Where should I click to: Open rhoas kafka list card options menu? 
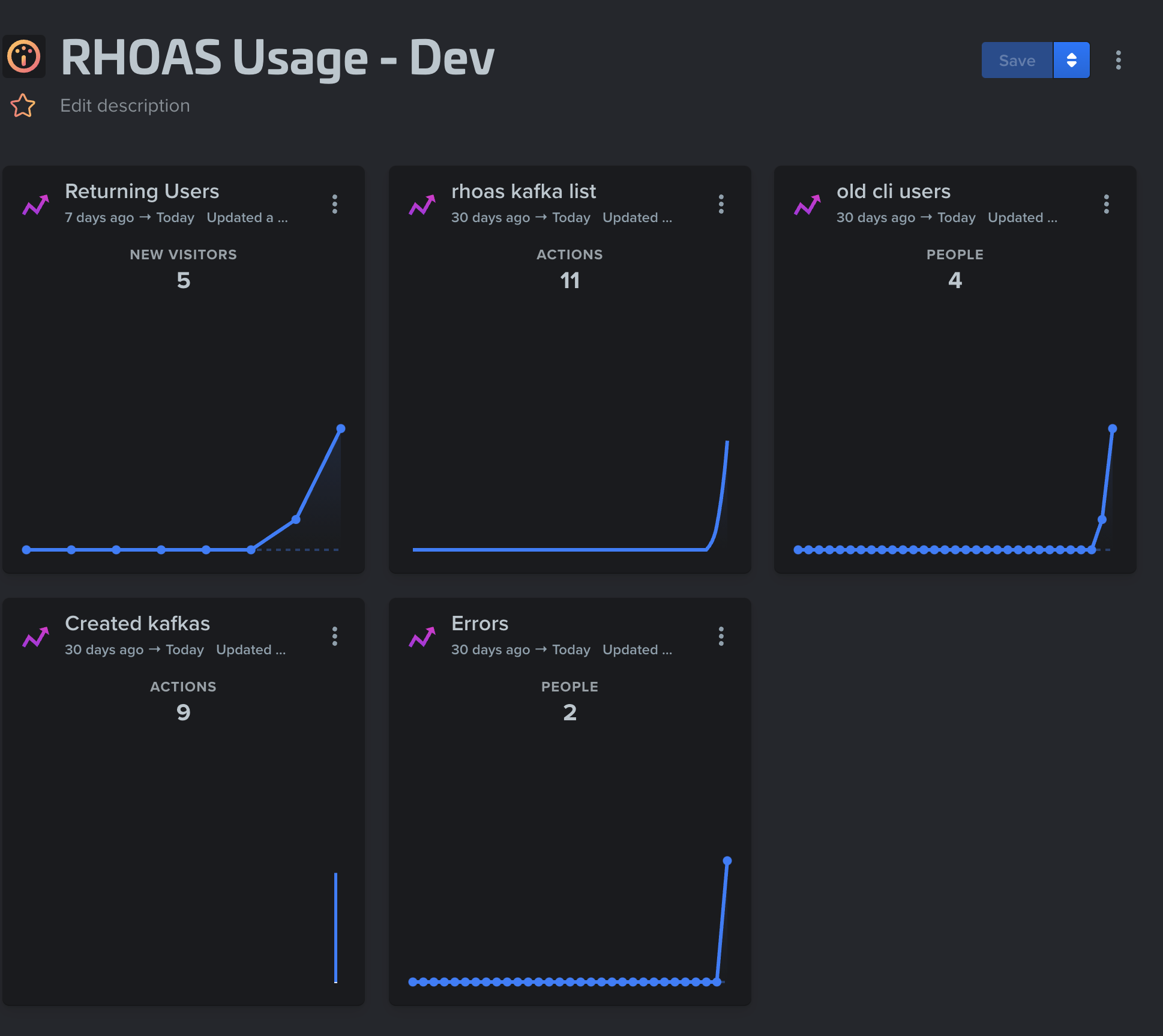coord(721,204)
